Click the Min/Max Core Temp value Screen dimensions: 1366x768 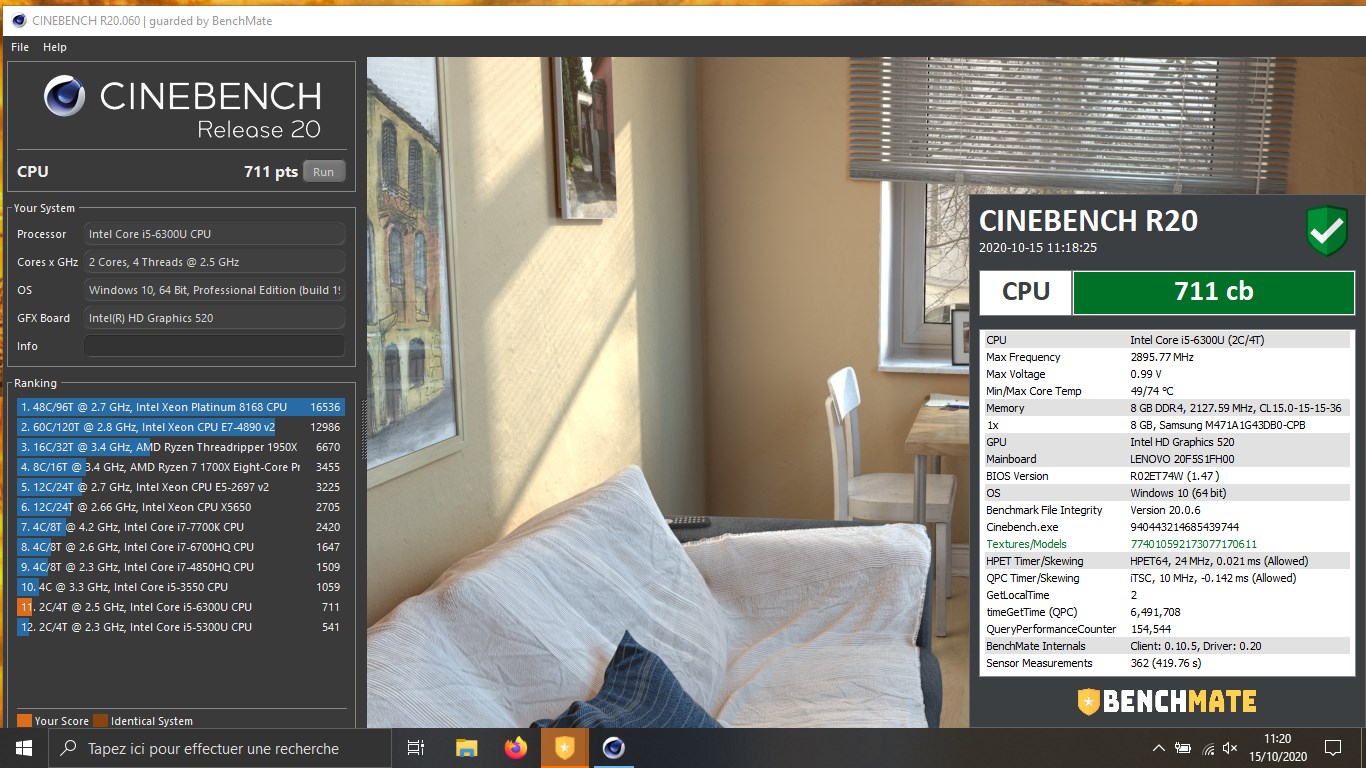pos(1152,391)
